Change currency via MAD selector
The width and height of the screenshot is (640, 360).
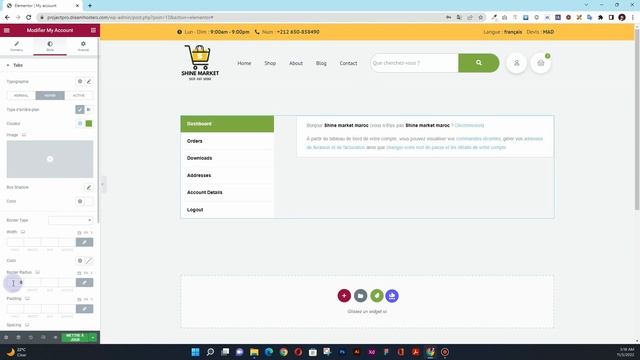point(548,32)
